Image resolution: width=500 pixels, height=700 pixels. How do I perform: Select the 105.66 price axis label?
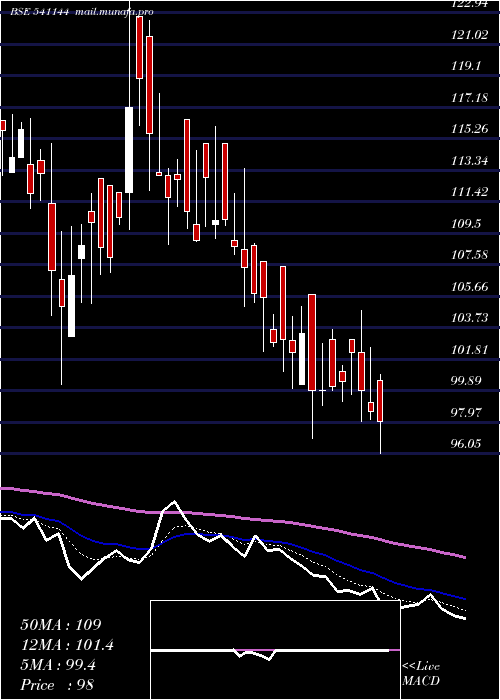pos(469,287)
